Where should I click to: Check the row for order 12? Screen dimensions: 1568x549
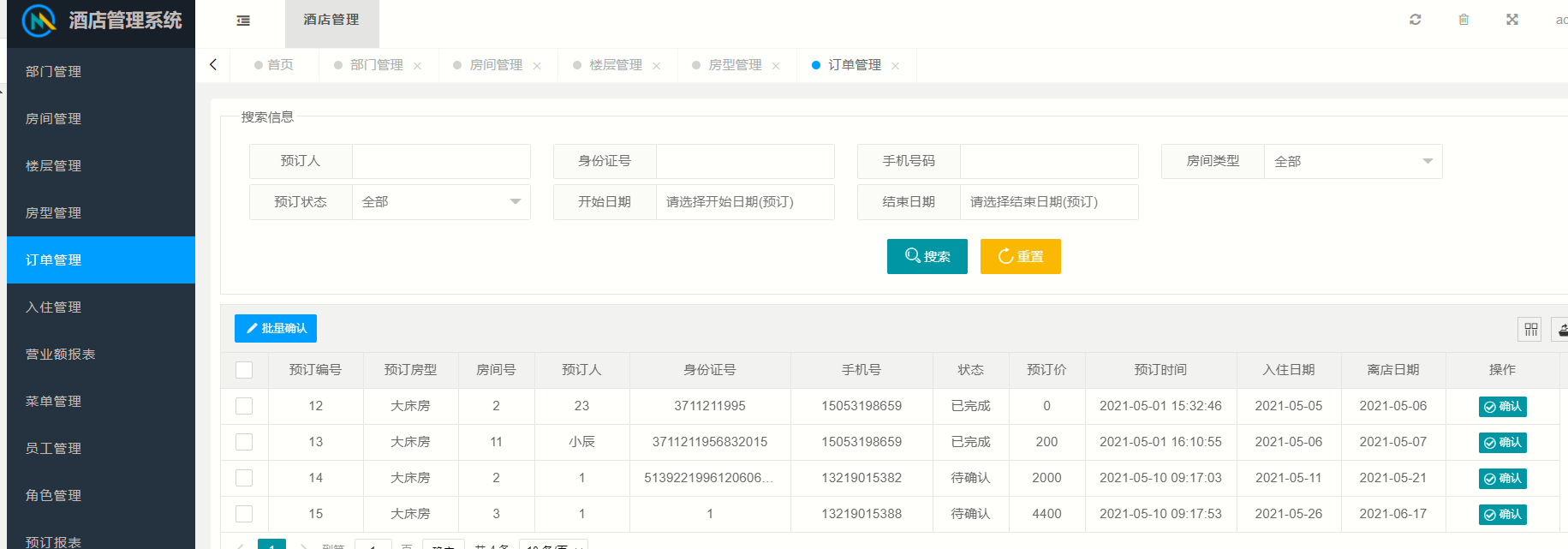[244, 406]
